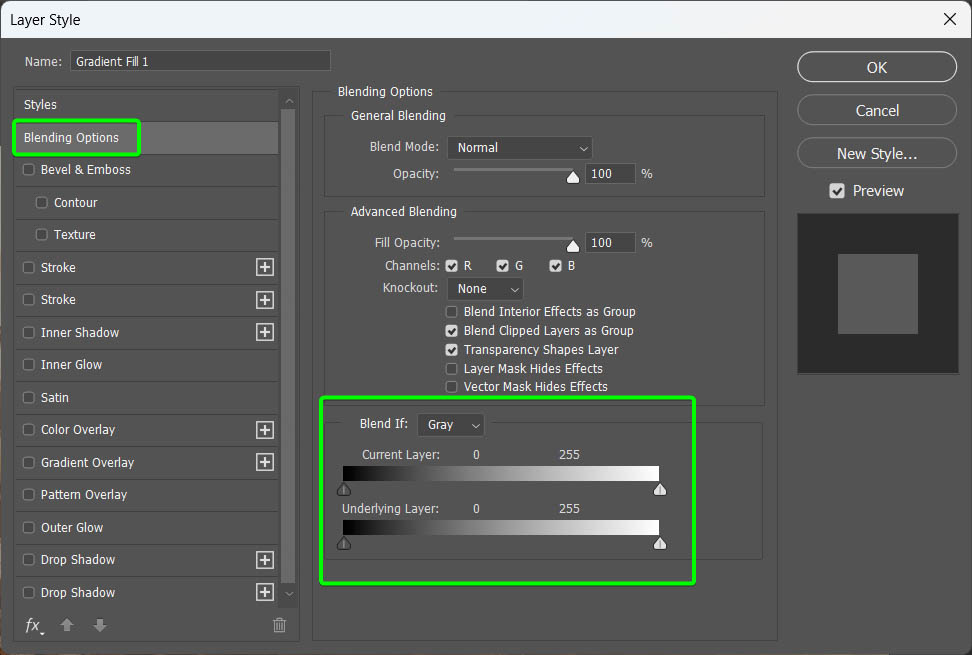Click the plus icon beside Inner Shadow
The height and width of the screenshot is (655, 972).
pyautogui.click(x=265, y=332)
